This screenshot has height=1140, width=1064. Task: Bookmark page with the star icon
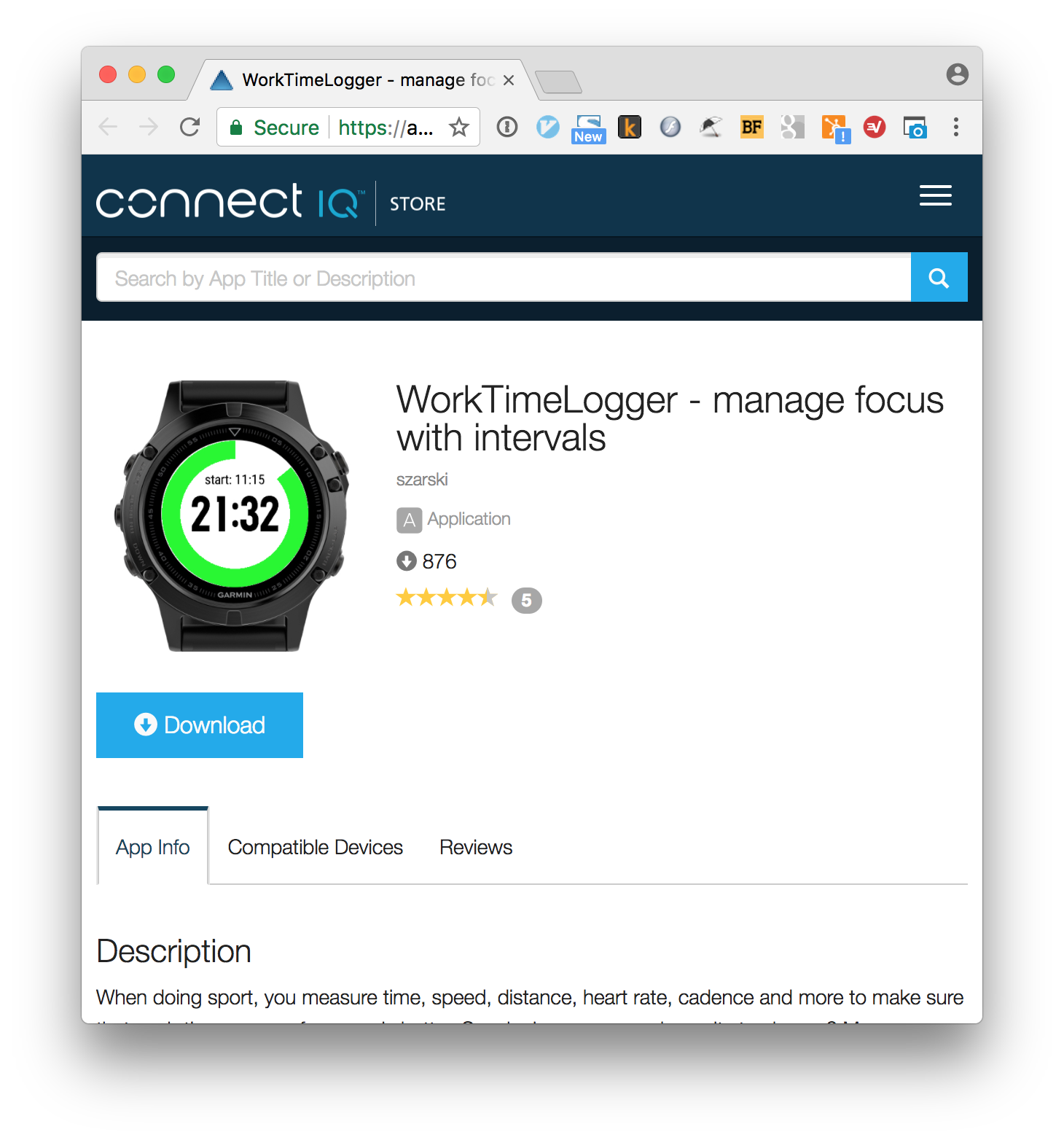pyautogui.click(x=458, y=128)
